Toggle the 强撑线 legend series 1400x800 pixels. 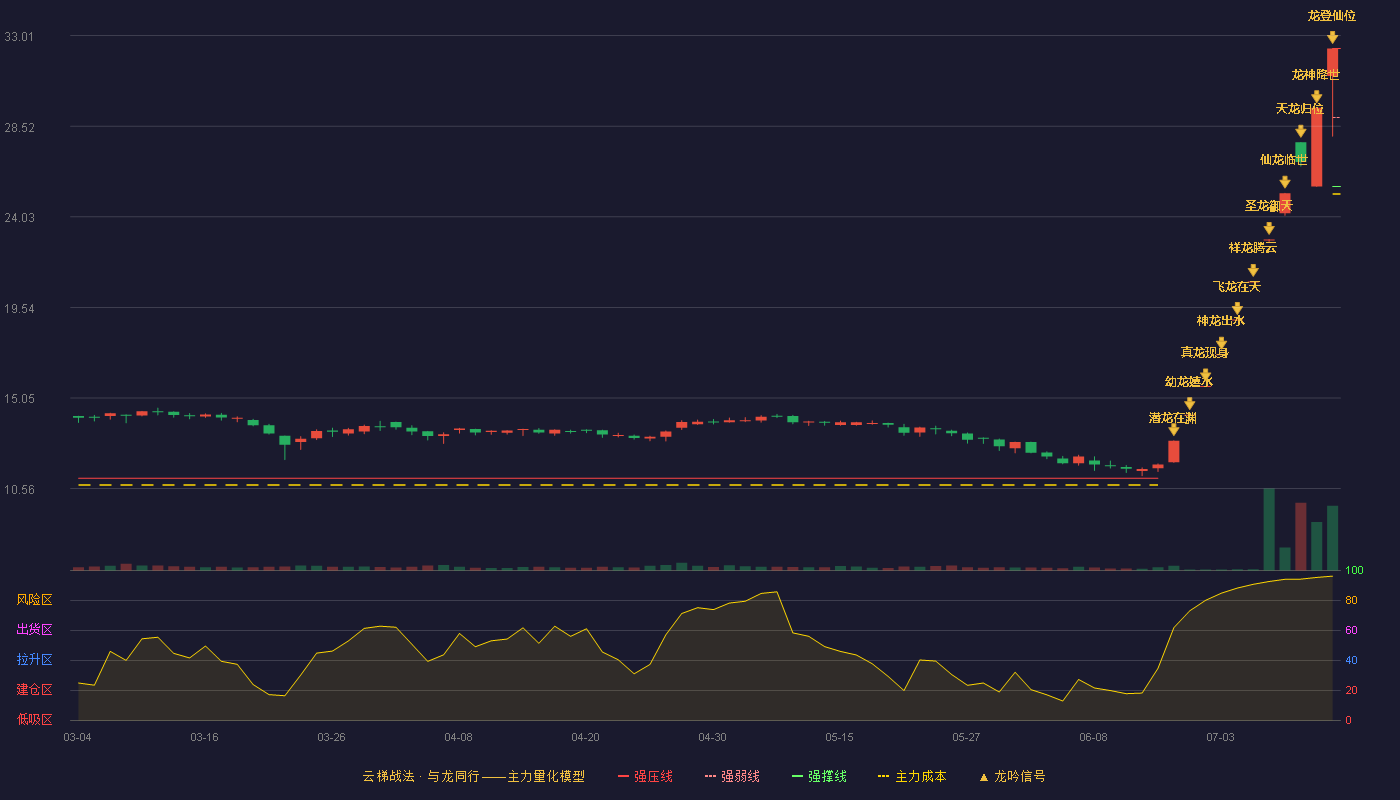[x=819, y=776]
